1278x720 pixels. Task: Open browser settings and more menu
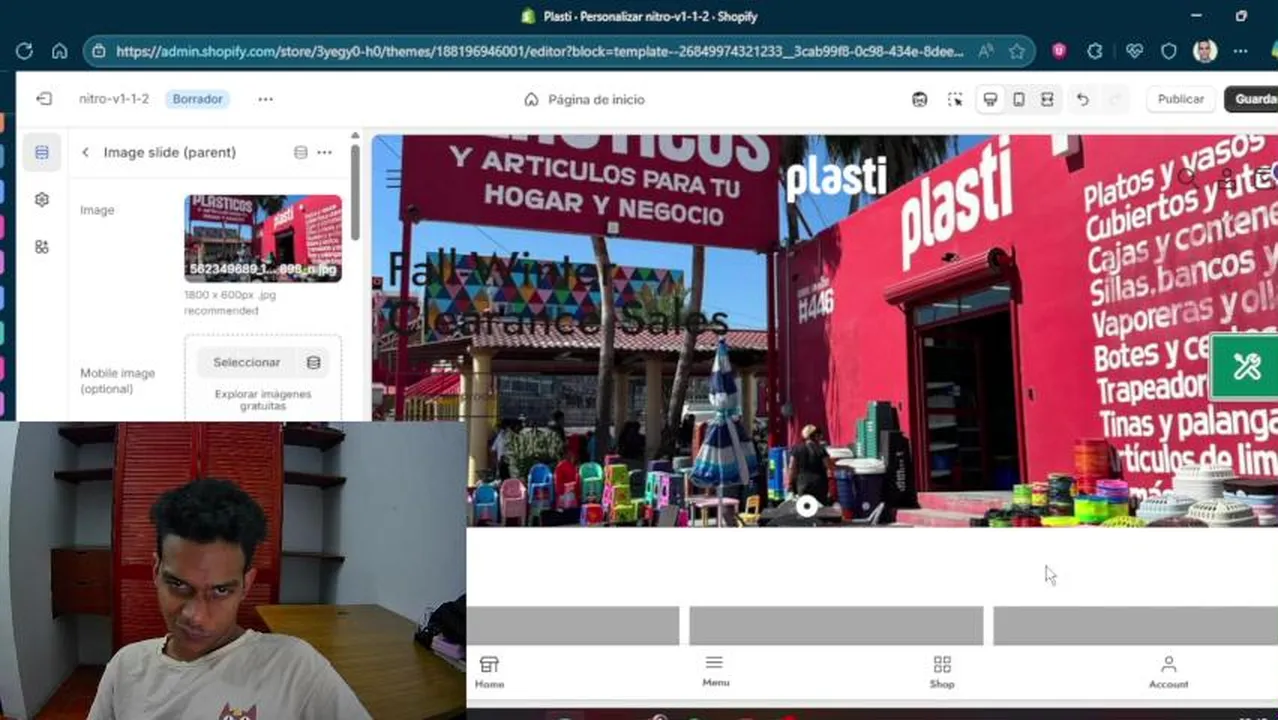tap(1240, 51)
